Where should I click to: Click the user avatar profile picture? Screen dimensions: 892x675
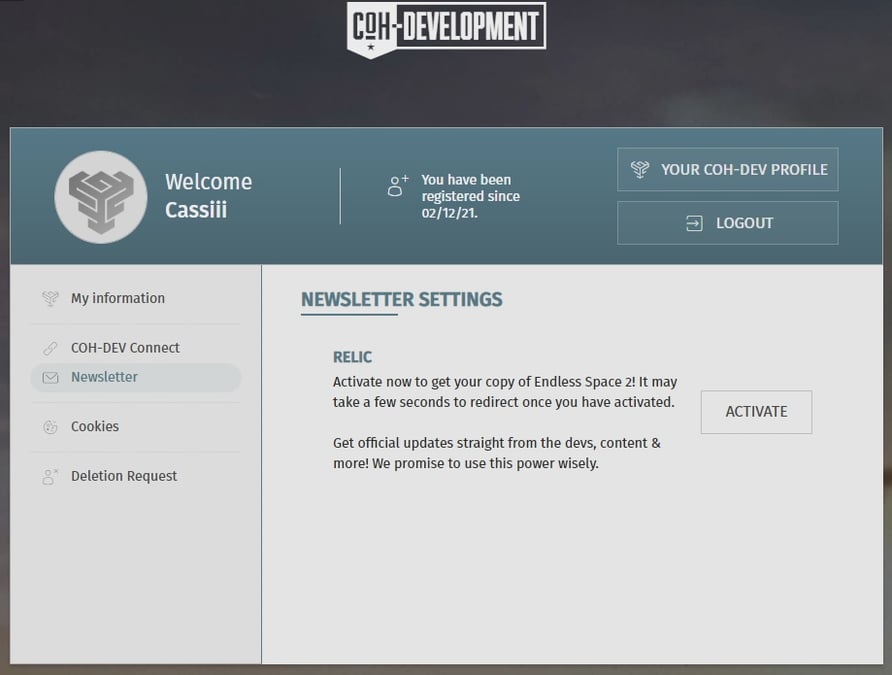(101, 197)
